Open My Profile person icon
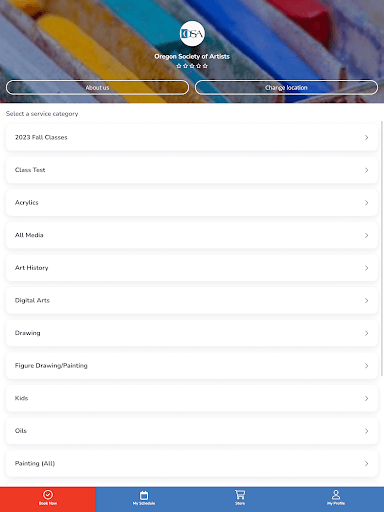384x512 pixels. [x=336, y=494]
